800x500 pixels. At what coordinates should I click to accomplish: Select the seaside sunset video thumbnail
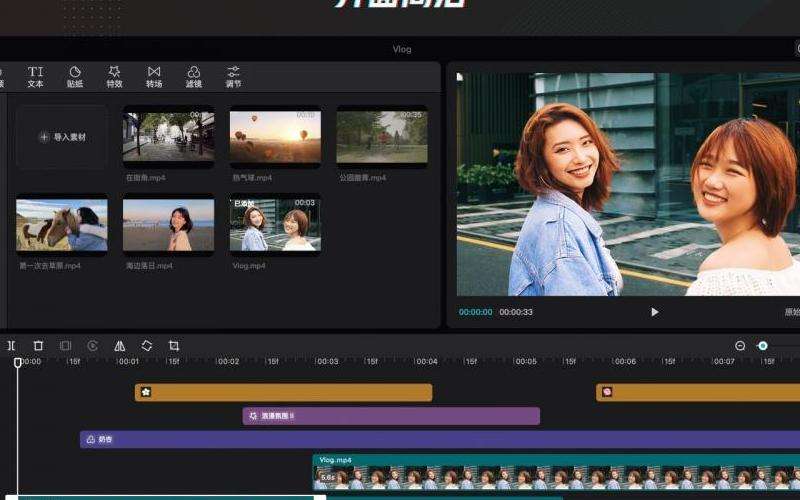tap(169, 225)
